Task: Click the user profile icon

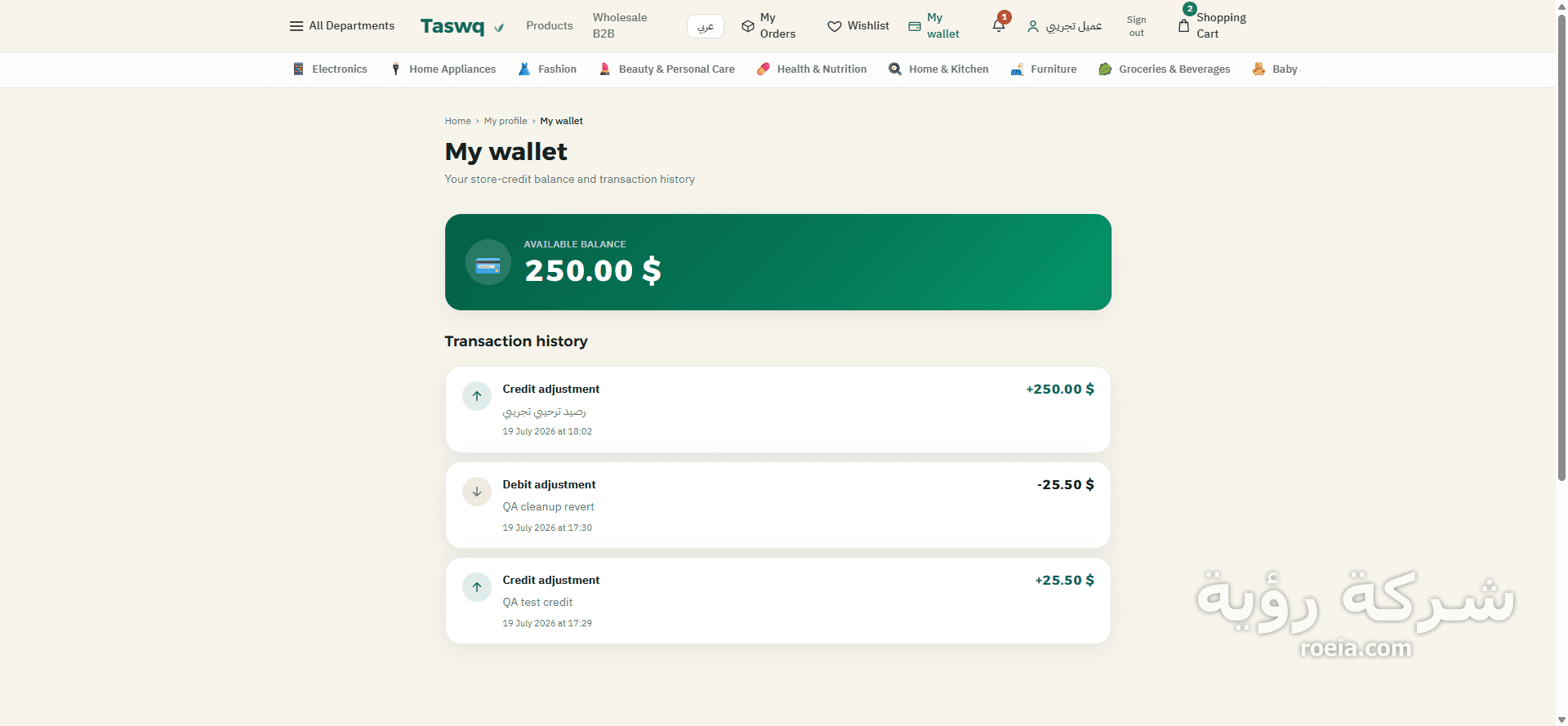Action: coord(1032,26)
